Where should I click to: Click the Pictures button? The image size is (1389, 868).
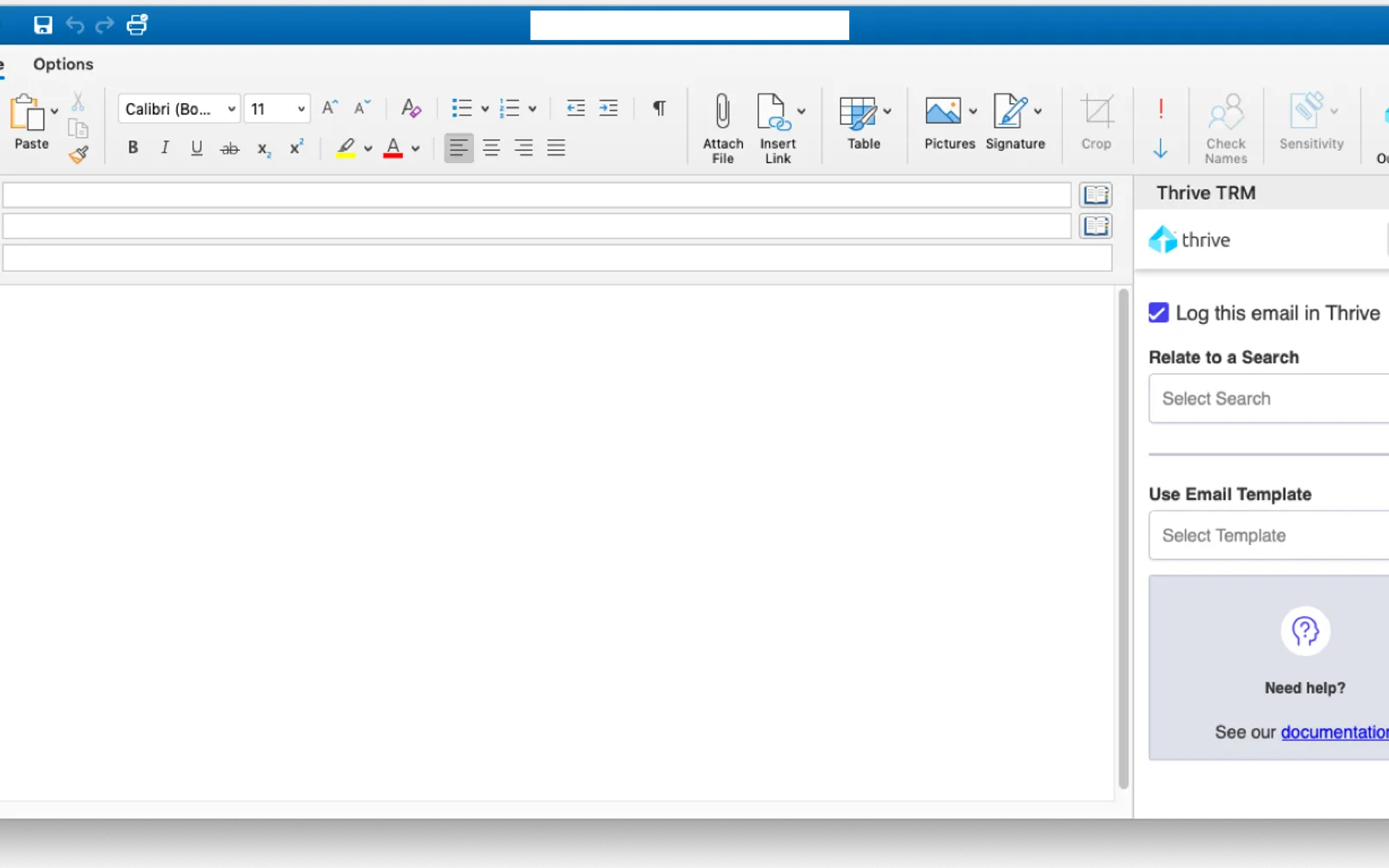950,122
